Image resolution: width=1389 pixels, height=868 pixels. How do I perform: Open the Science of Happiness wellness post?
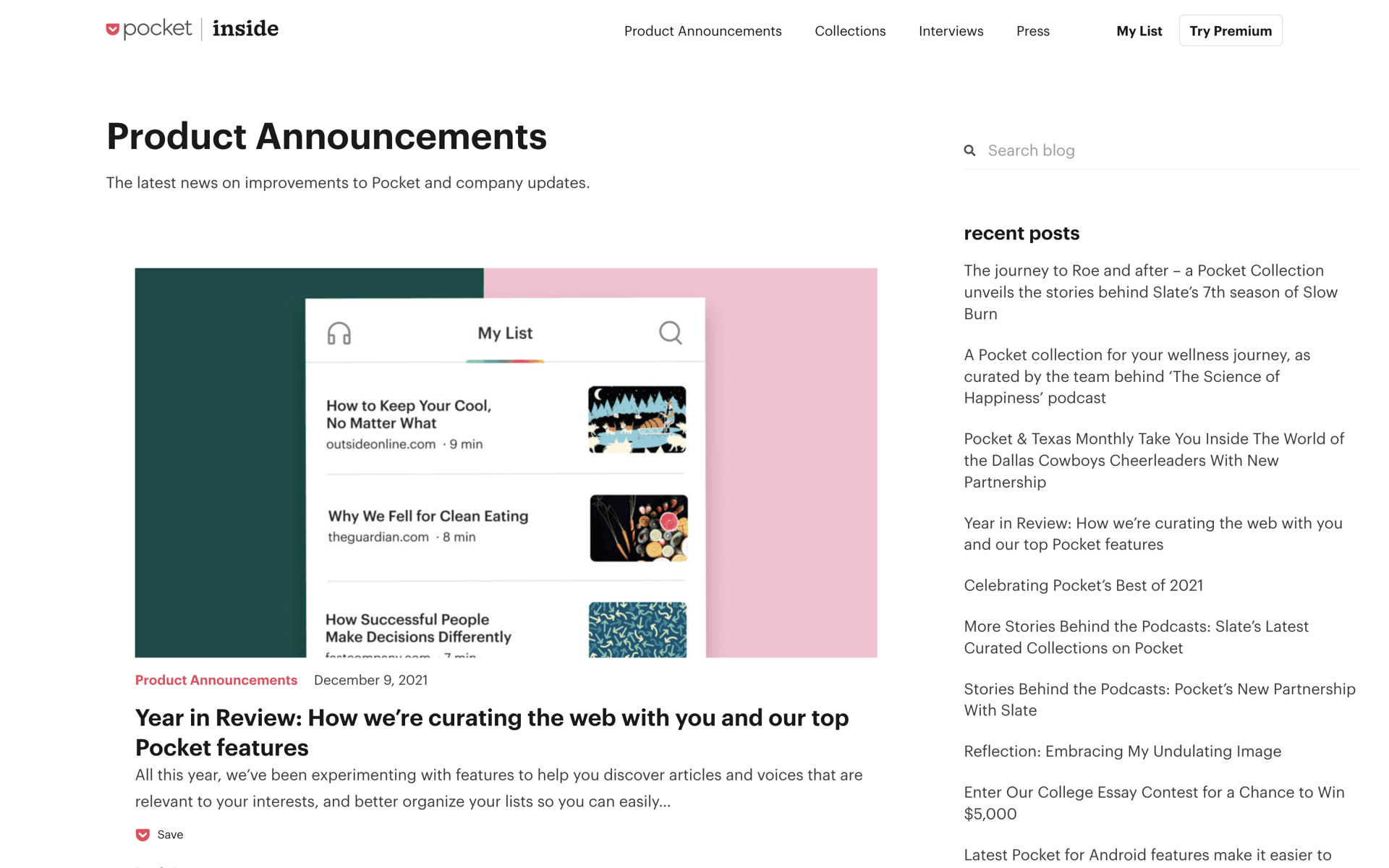tap(1137, 376)
